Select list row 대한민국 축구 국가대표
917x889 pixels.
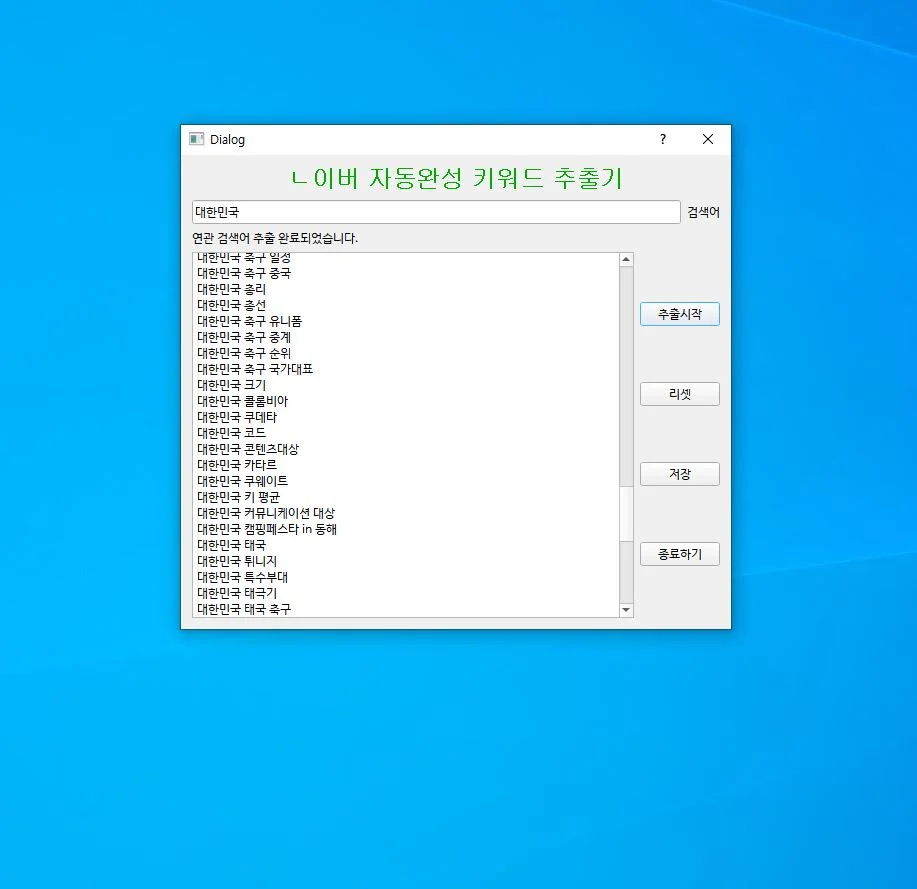pos(405,369)
